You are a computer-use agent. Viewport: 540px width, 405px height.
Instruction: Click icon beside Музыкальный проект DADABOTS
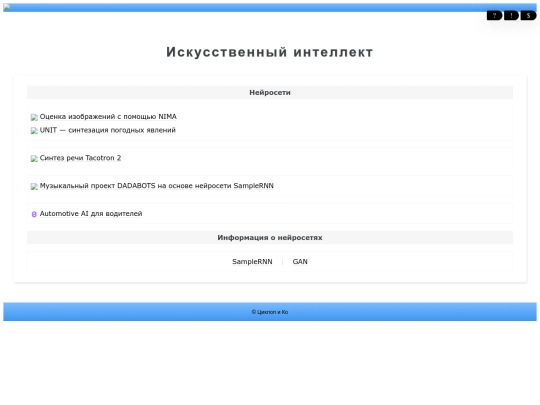point(34,187)
